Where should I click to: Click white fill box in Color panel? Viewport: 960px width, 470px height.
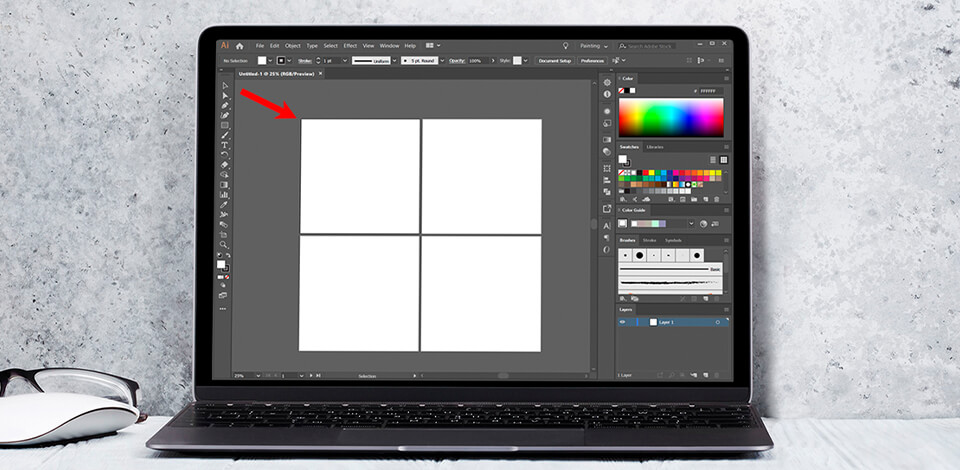[632, 91]
